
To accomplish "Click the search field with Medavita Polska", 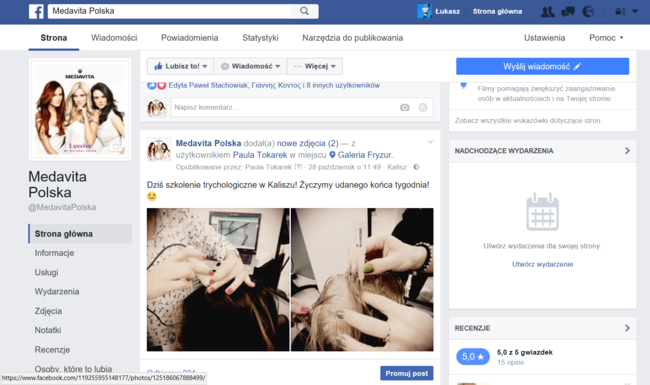I will (171, 11).
